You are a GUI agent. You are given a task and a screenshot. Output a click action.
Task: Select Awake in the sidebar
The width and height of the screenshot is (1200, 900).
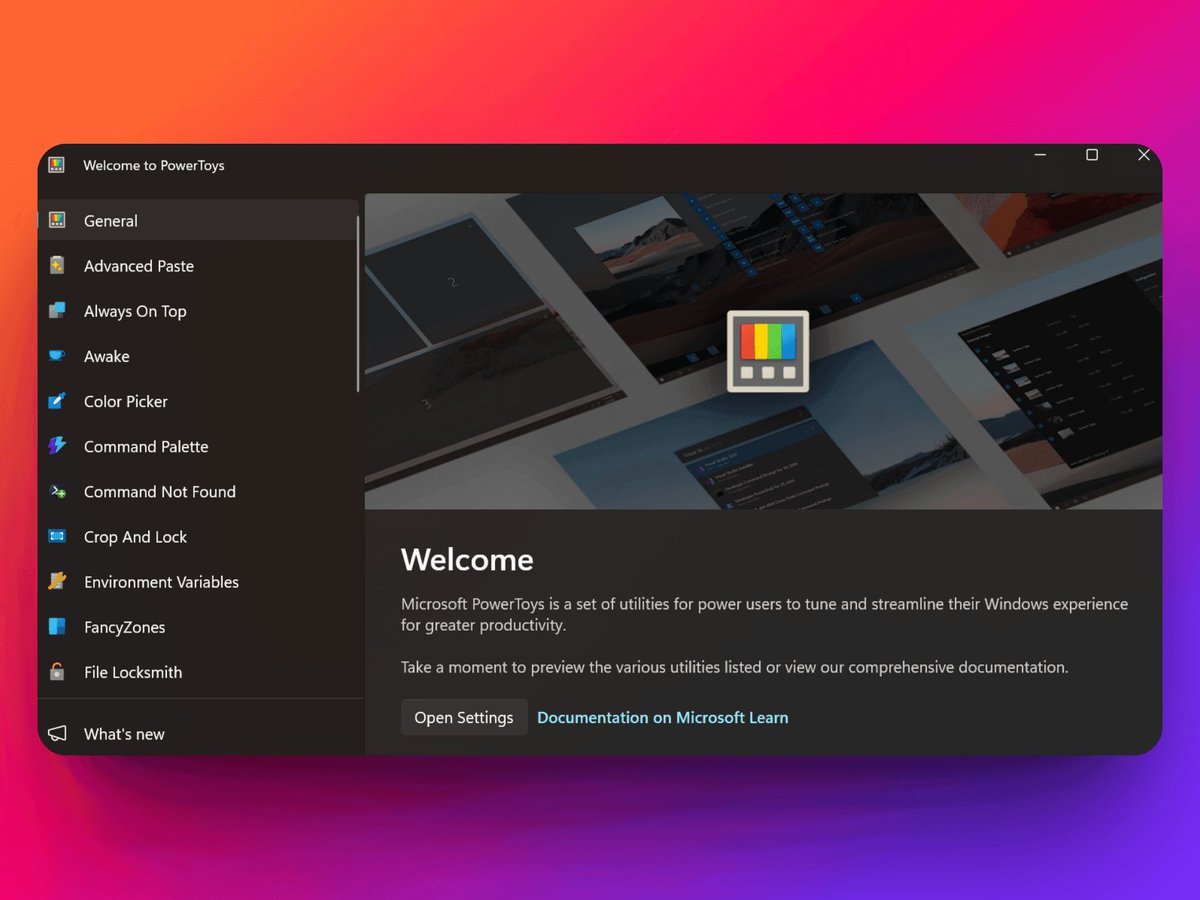point(198,356)
